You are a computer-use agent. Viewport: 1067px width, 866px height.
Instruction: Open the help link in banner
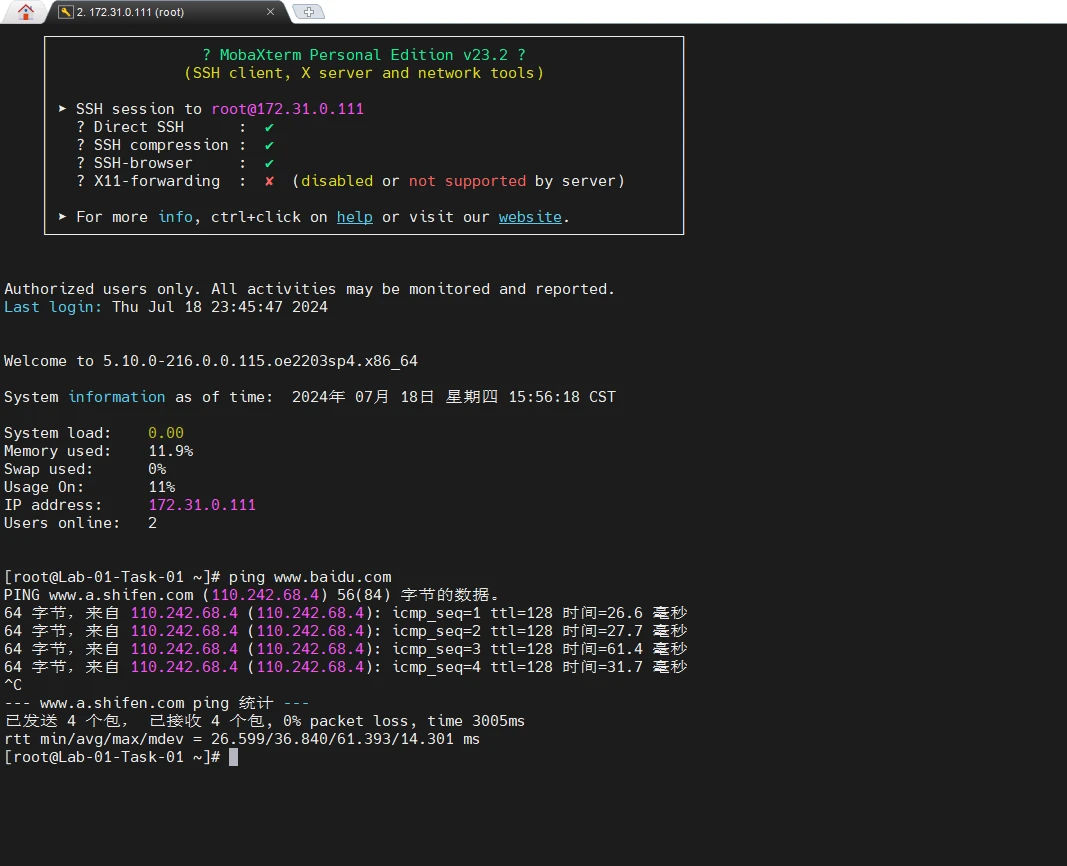(x=355, y=217)
